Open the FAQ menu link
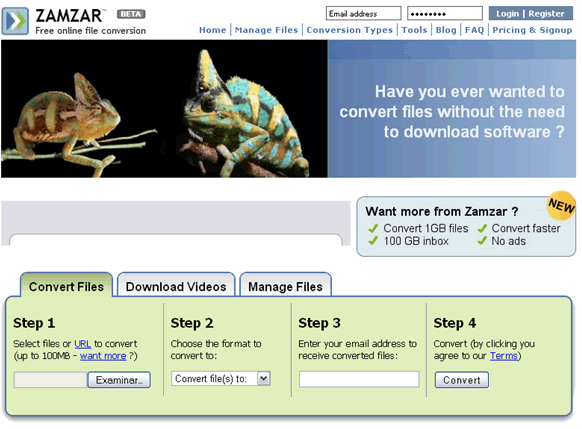Image resolution: width=582 pixels, height=429 pixels. pos(474,30)
